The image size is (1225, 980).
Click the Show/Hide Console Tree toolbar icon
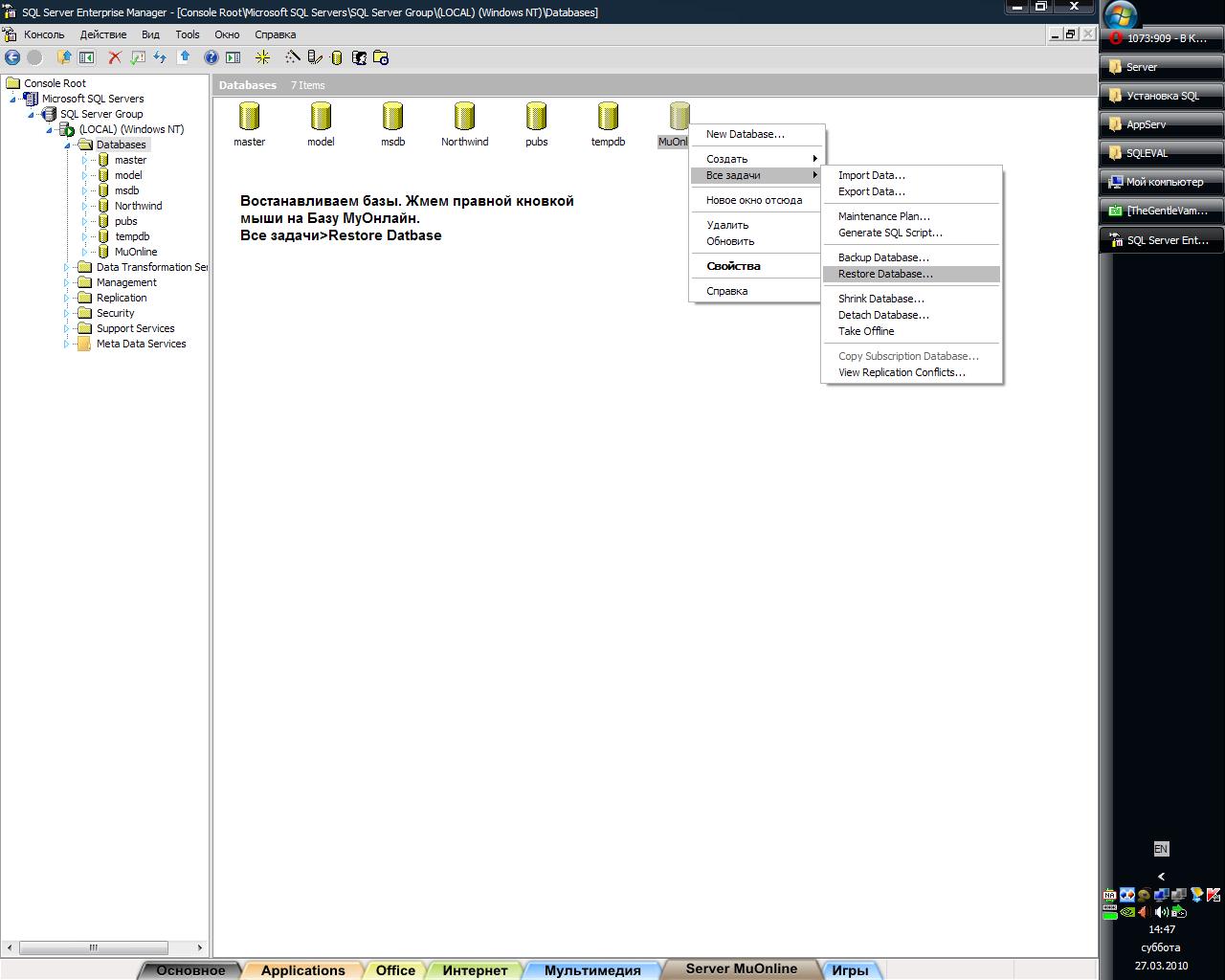tap(86, 57)
